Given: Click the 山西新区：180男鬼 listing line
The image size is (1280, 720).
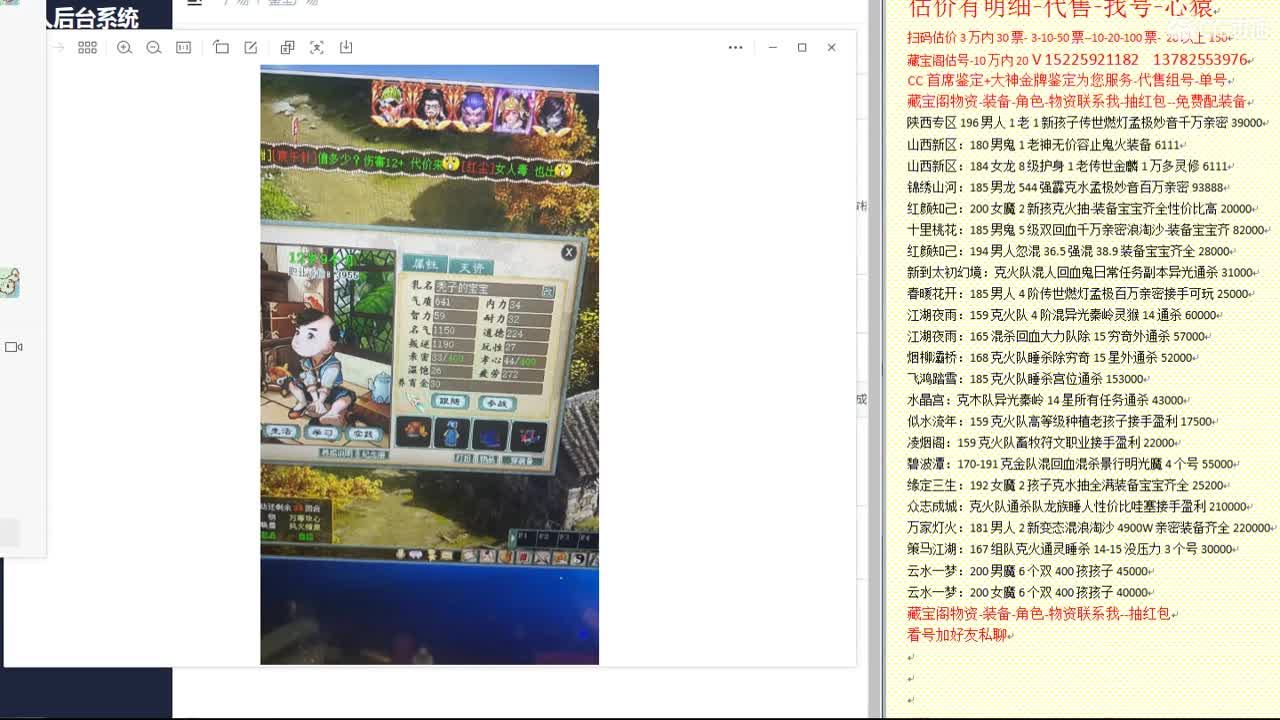Looking at the screenshot, I should click(x=1045, y=145).
